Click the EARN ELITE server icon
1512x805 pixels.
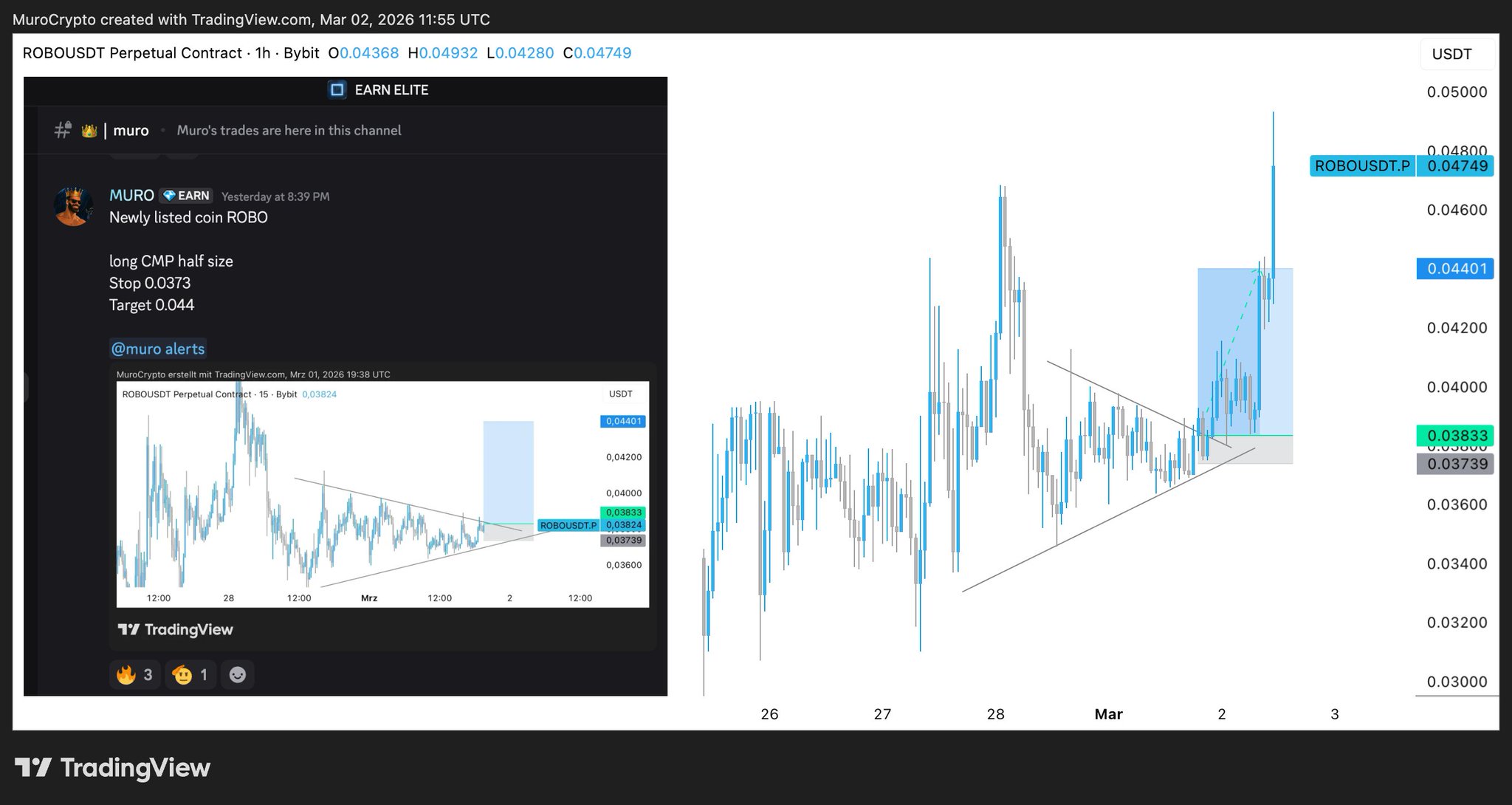click(x=337, y=90)
